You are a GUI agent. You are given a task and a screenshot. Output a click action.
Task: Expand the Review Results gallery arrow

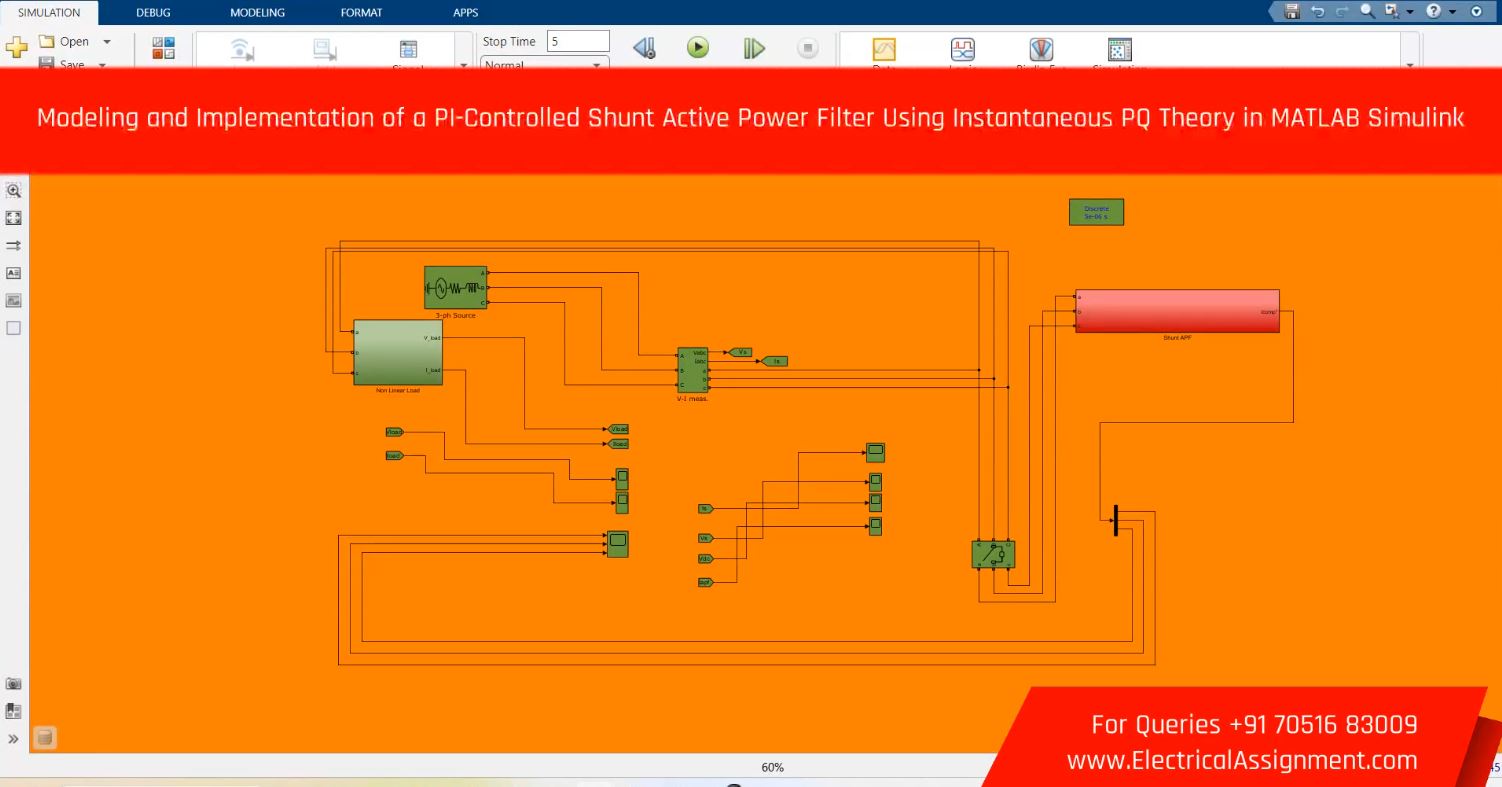click(x=1410, y=64)
